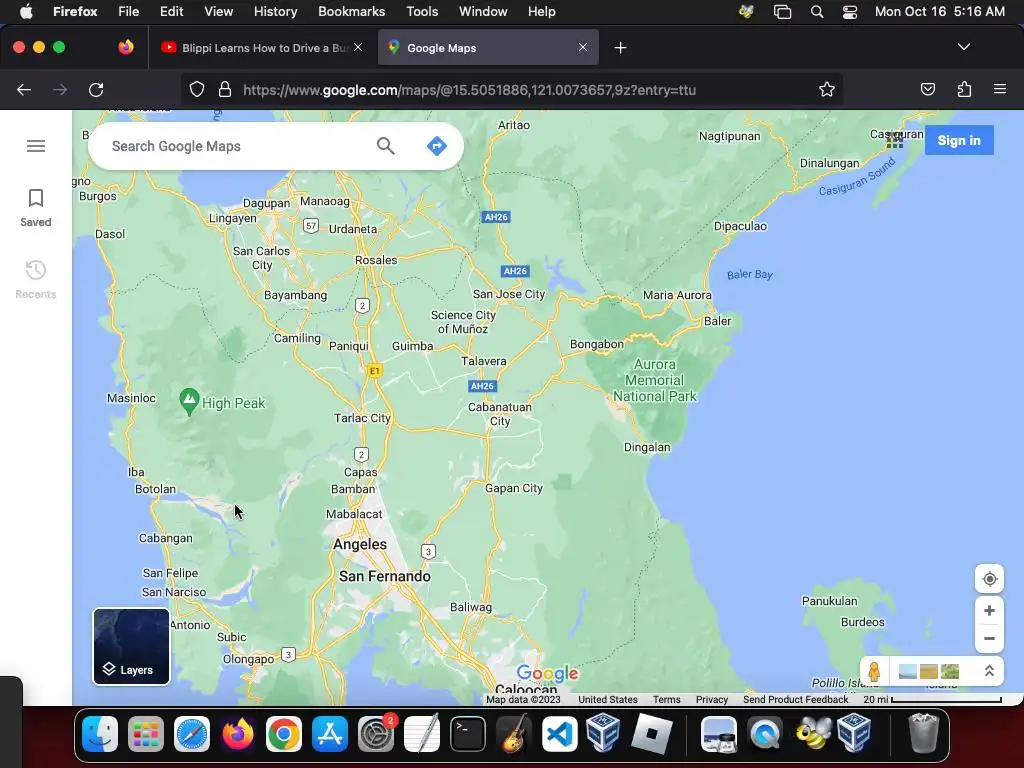Click the Dagupan map label
1024x768 pixels.
pos(266,203)
